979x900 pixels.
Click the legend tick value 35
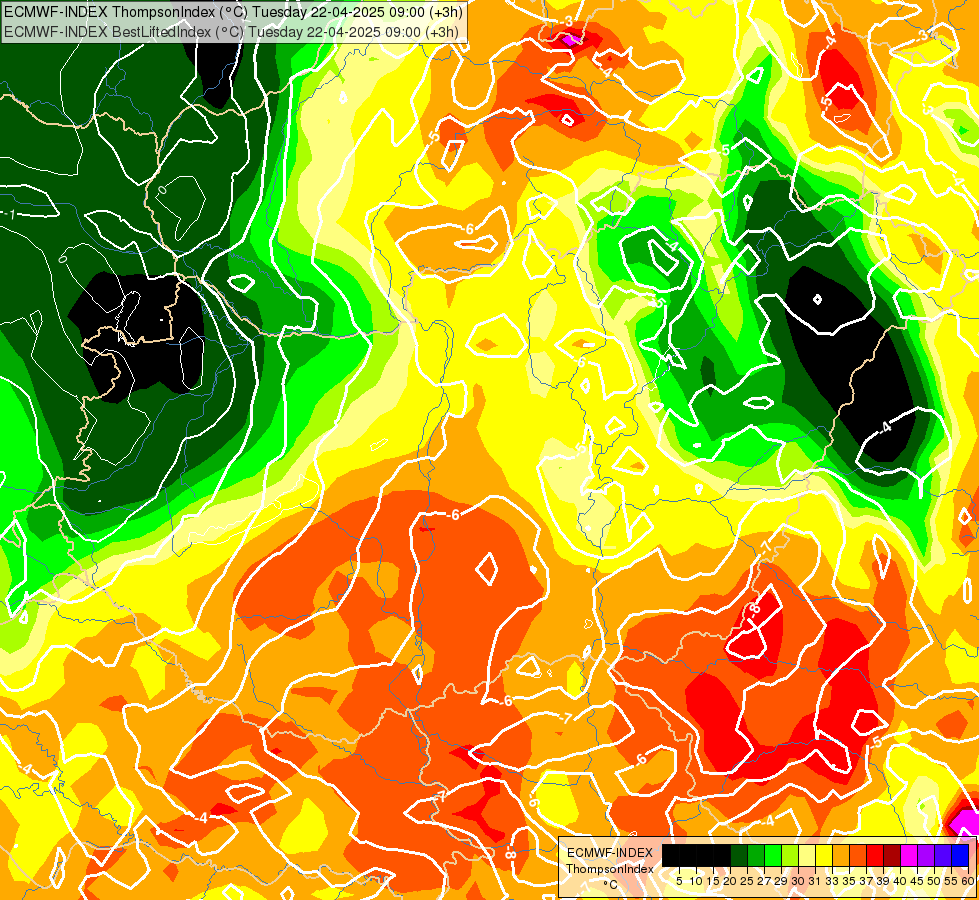tap(849, 881)
